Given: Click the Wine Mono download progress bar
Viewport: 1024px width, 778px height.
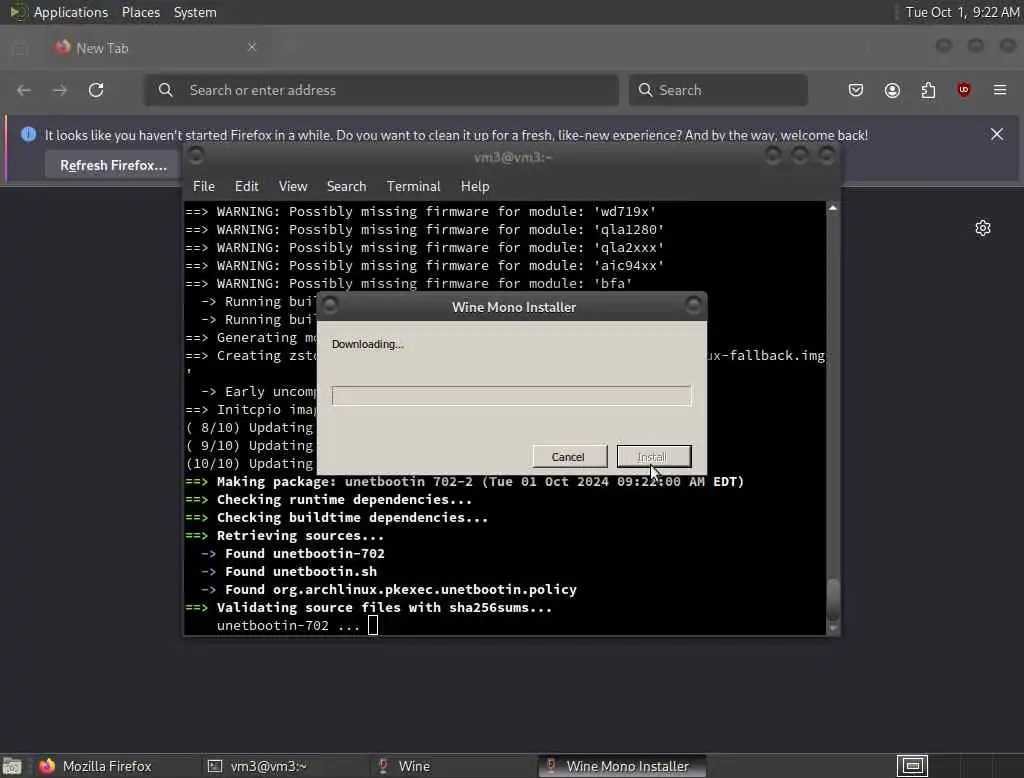Looking at the screenshot, I should click(511, 396).
